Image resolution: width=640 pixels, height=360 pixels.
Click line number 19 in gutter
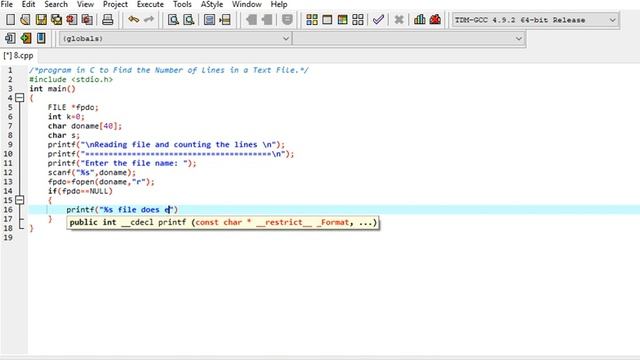pos(8,238)
